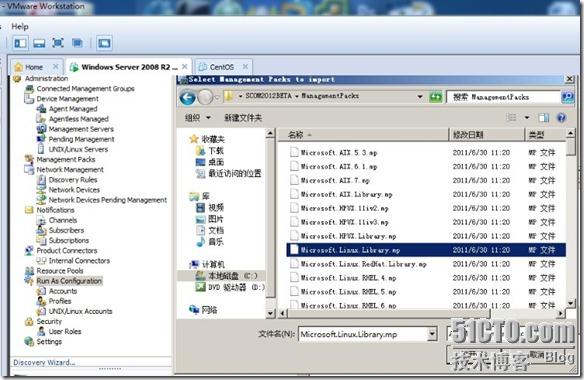Viewport: 584px width, 380px height.
Task: Click VMware unity mode toolbar icon
Action: [x=77, y=43]
